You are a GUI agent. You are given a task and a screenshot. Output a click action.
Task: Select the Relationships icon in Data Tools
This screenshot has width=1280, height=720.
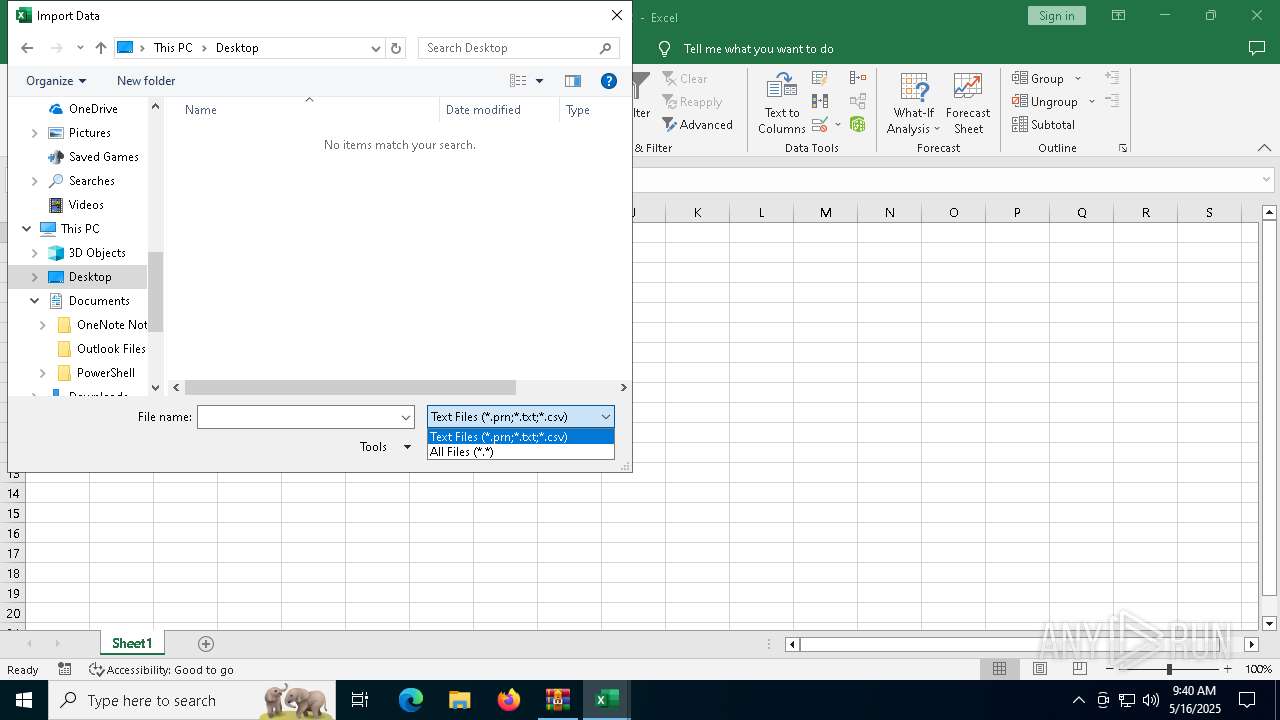(858, 101)
